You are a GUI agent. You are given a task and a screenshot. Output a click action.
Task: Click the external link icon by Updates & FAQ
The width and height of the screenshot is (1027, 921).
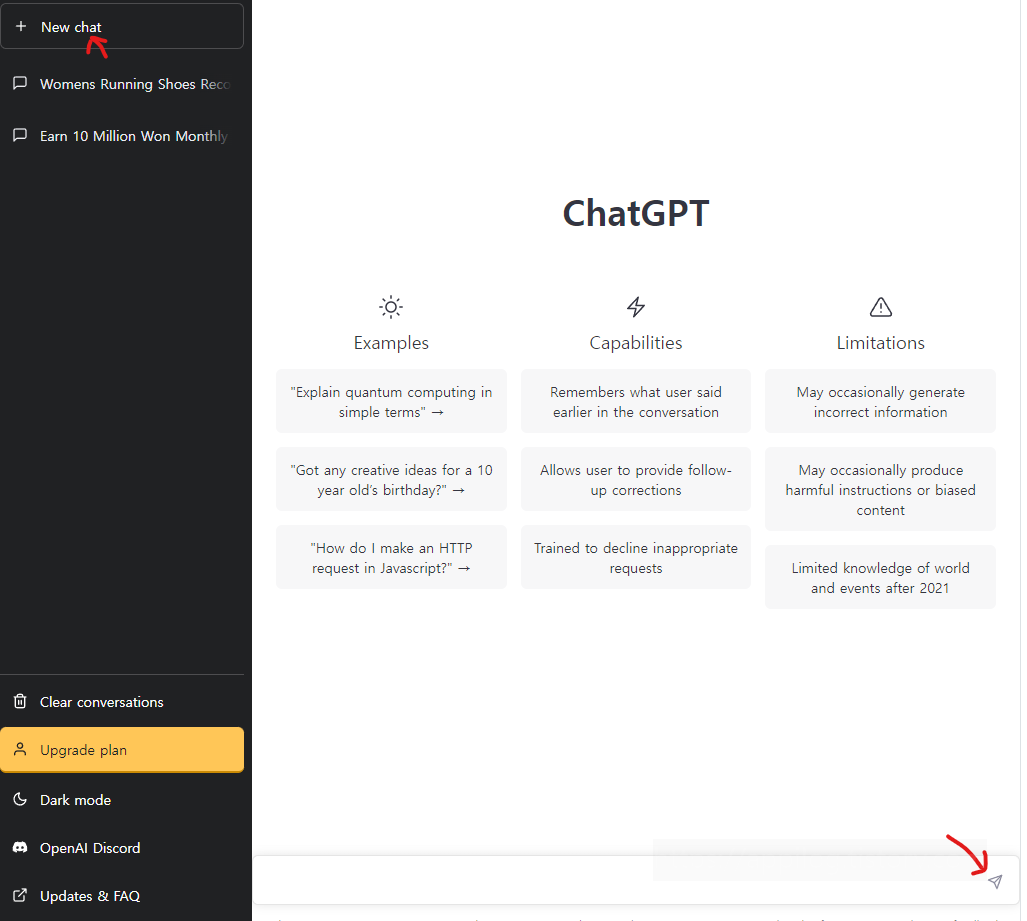tap(20, 895)
